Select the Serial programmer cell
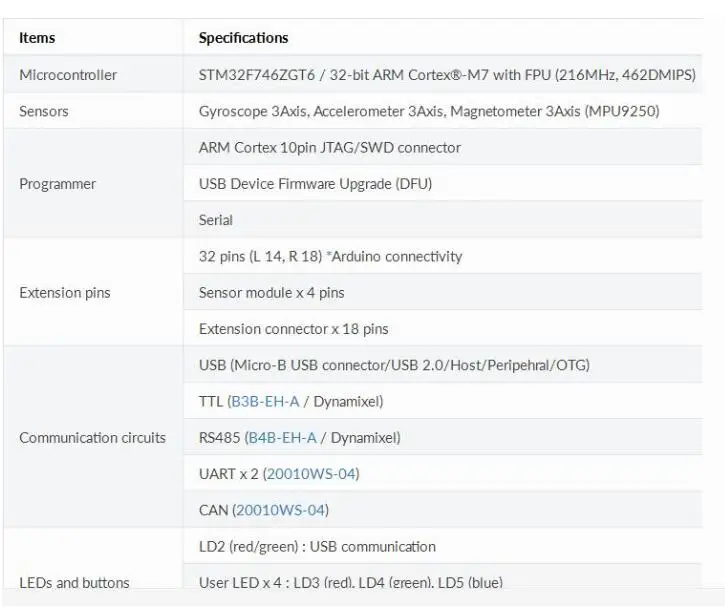 click(443, 220)
